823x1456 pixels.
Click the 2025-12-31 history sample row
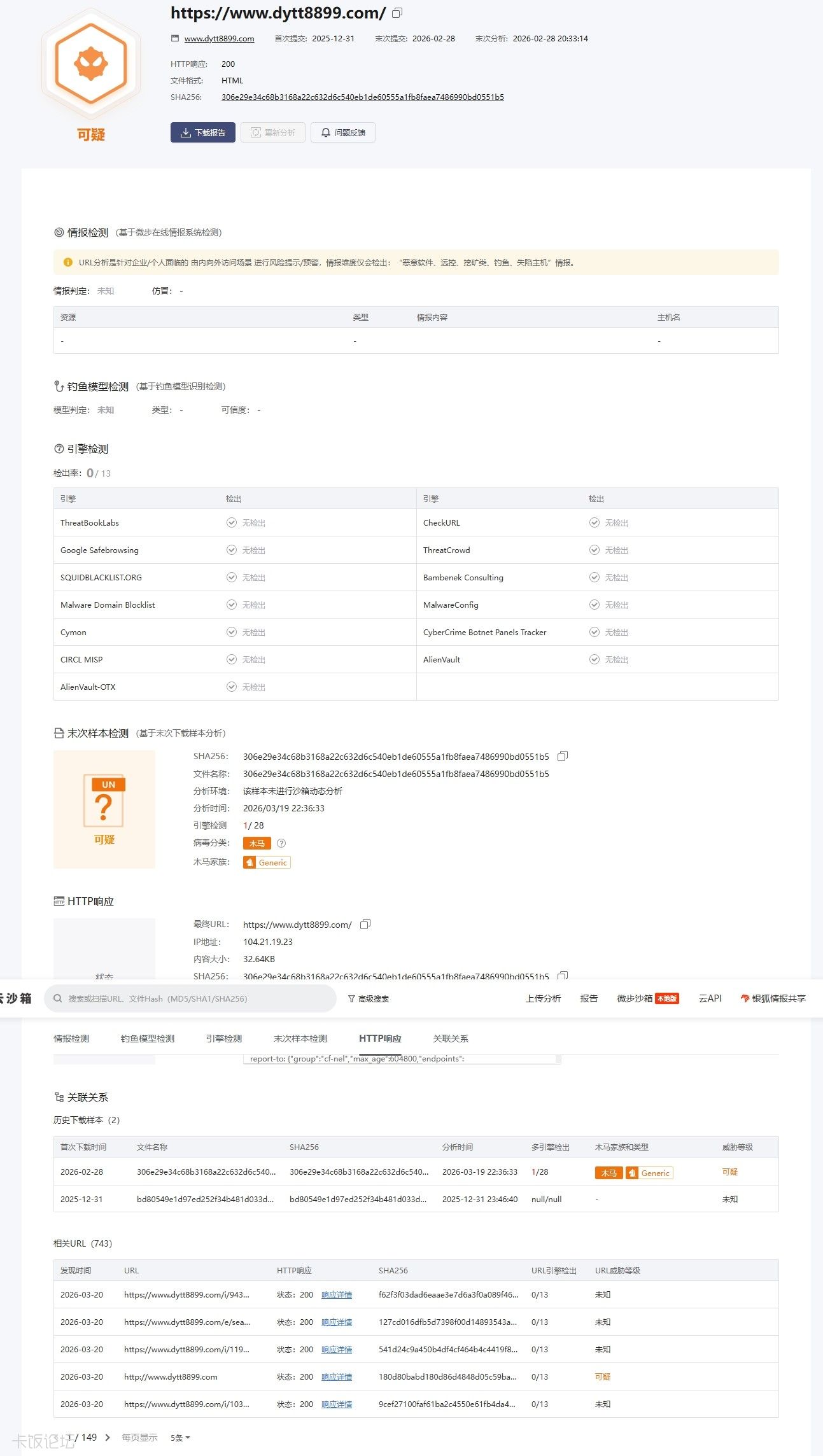[x=416, y=1199]
